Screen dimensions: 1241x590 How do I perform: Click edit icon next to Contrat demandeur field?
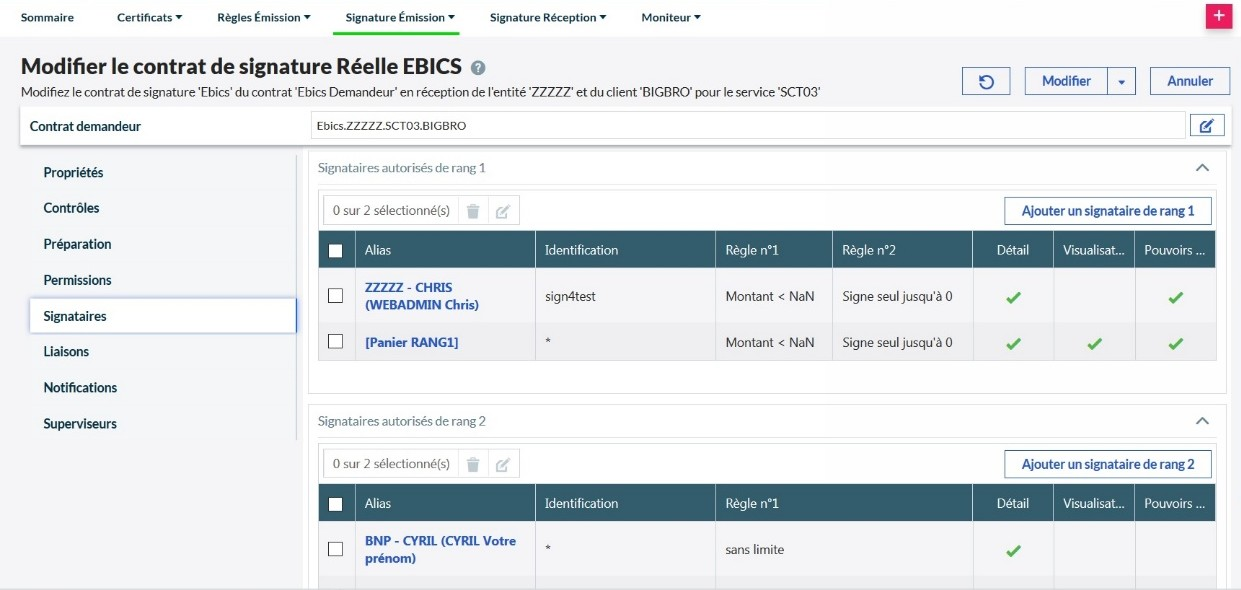coord(1206,126)
